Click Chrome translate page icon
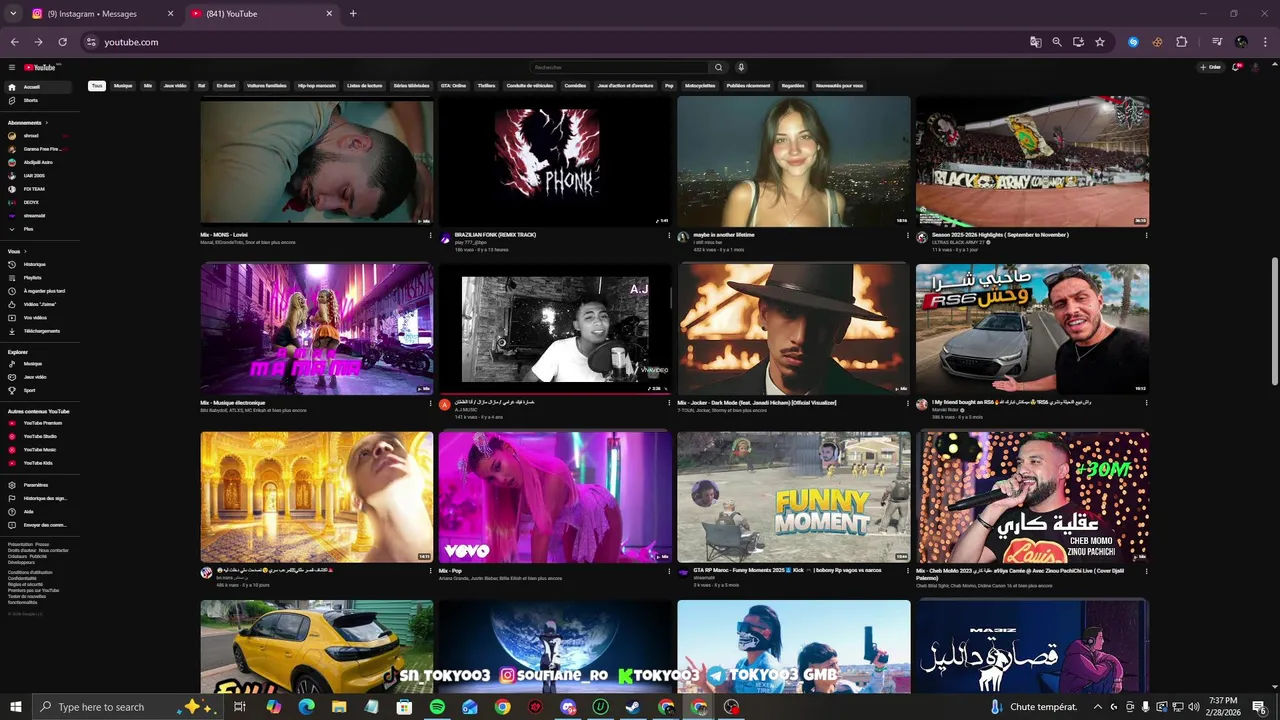 pyautogui.click(x=1036, y=42)
